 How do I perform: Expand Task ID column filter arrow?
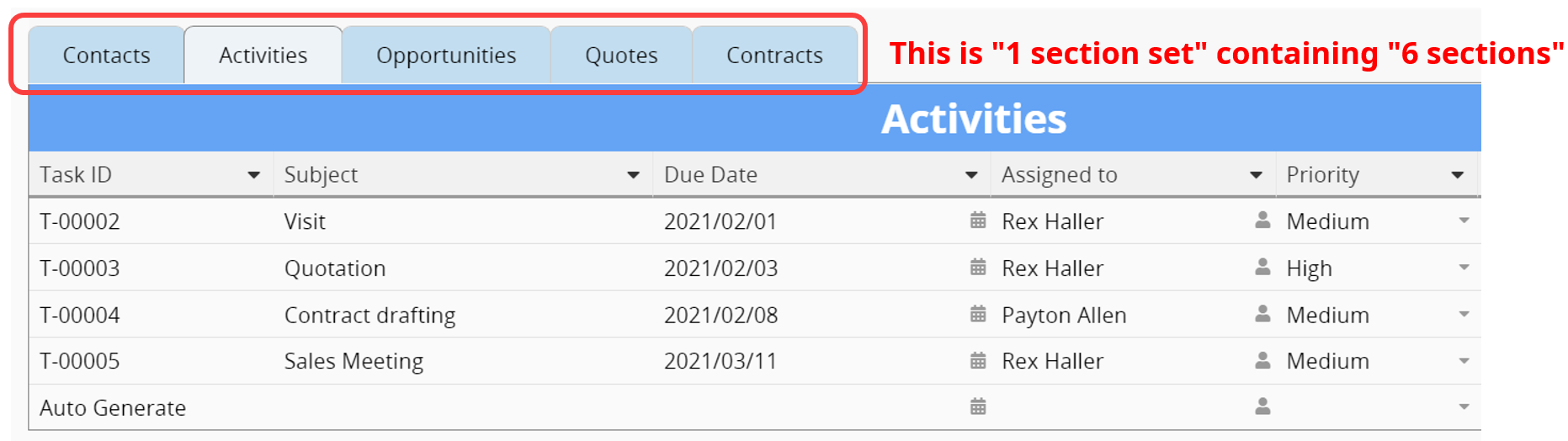click(x=253, y=175)
